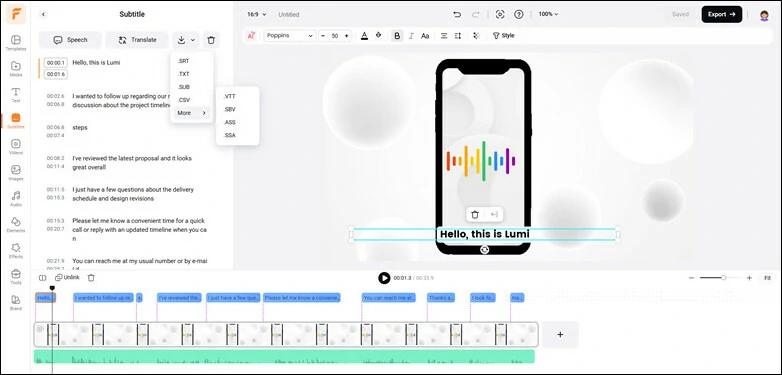
Task: Click the AI text tool icon
Action: point(251,35)
